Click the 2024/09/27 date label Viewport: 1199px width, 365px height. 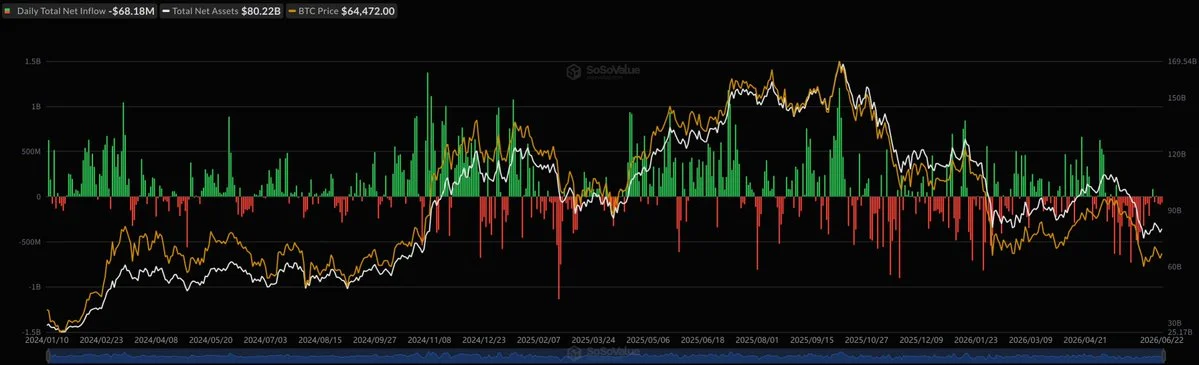pyautogui.click(x=374, y=339)
